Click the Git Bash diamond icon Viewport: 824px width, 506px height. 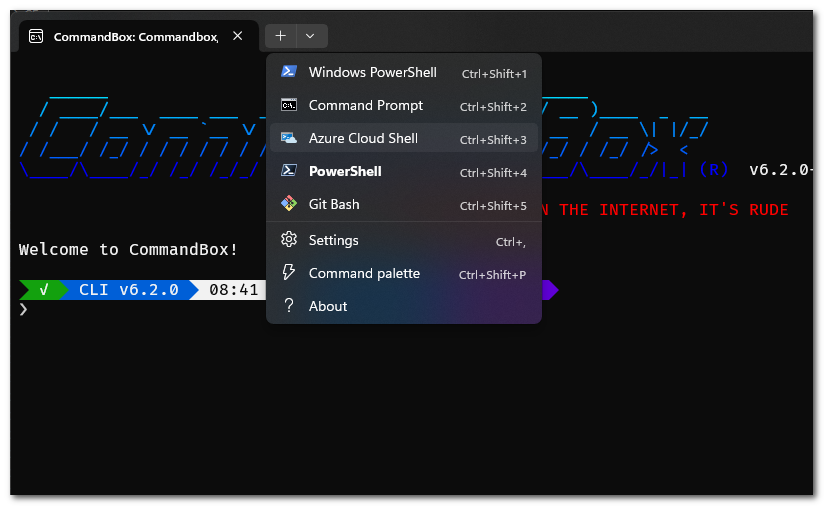click(289, 203)
